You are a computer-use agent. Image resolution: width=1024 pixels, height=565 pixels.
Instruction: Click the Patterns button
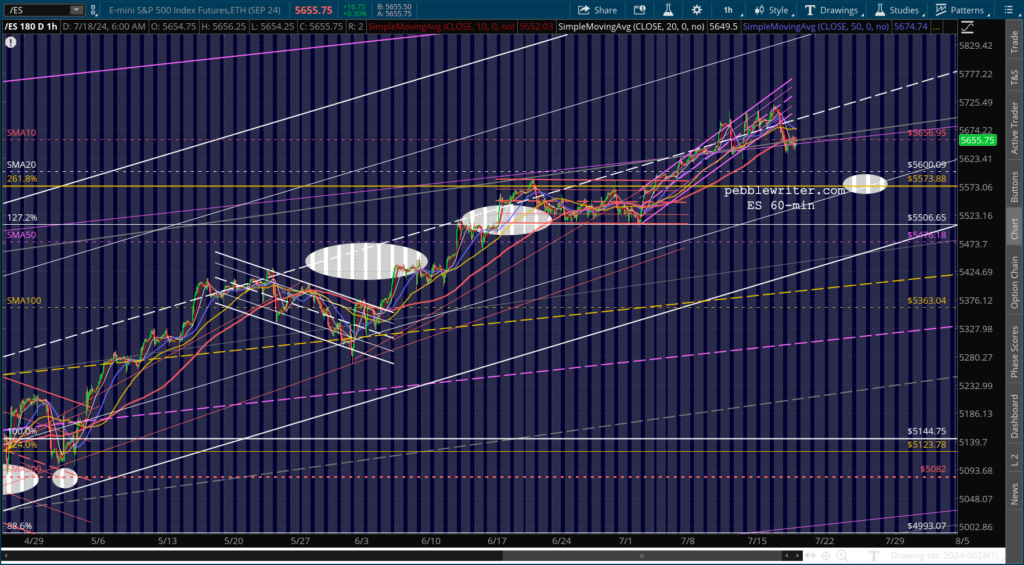point(959,10)
